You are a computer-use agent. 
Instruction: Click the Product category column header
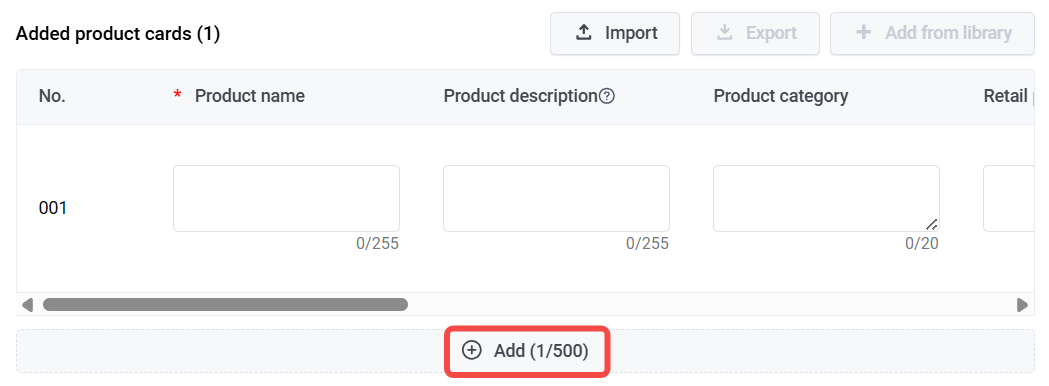click(x=781, y=96)
